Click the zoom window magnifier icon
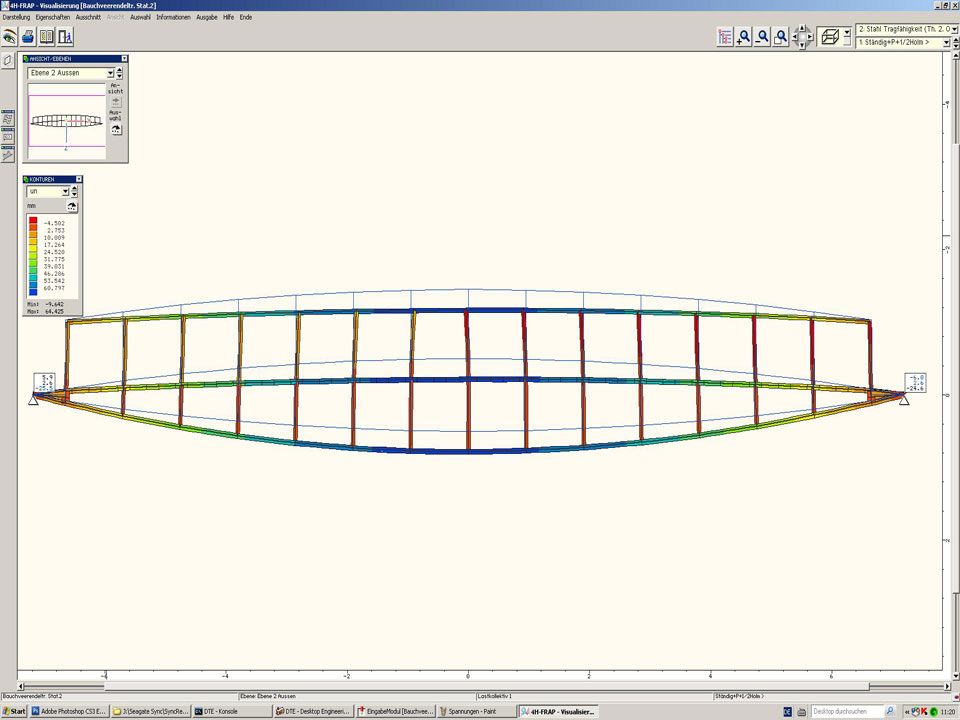 782,37
